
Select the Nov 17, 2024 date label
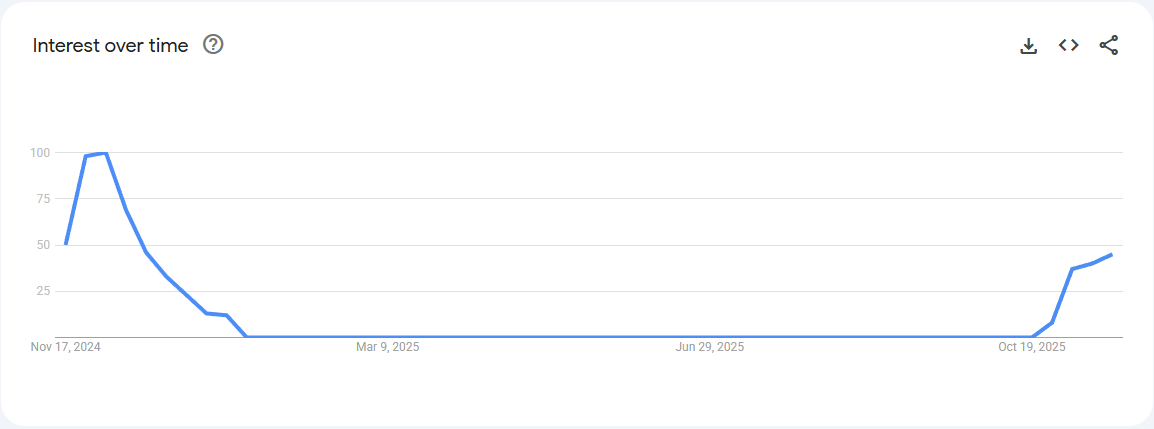click(66, 348)
